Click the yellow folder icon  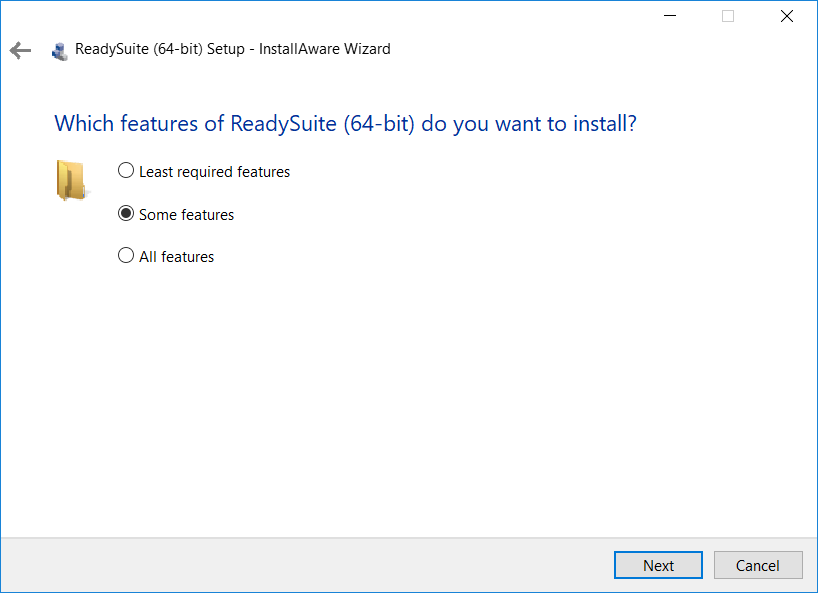click(71, 180)
